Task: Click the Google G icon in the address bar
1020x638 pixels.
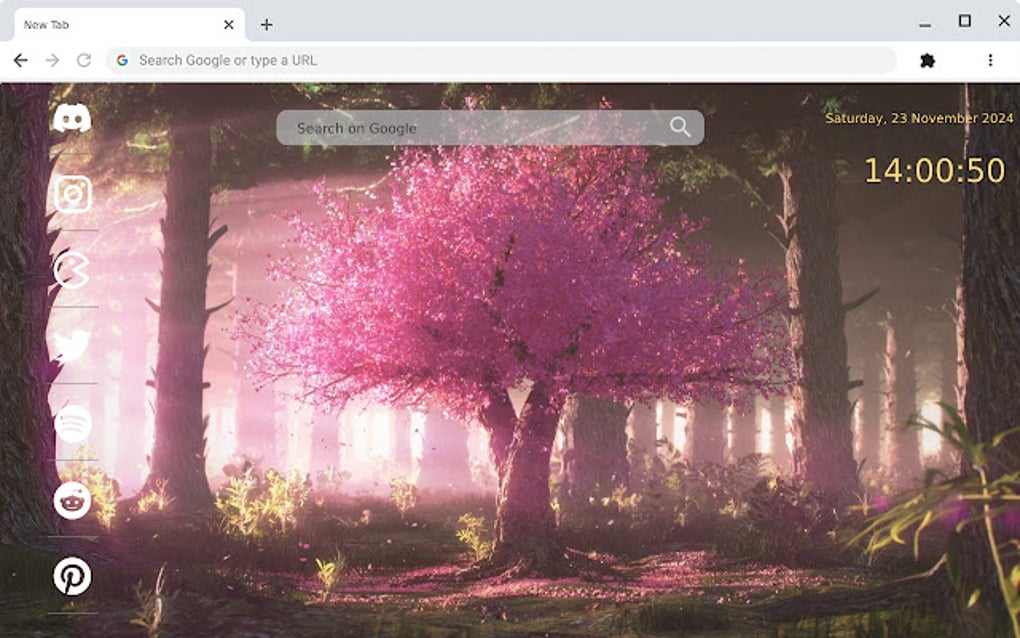Action: click(122, 60)
